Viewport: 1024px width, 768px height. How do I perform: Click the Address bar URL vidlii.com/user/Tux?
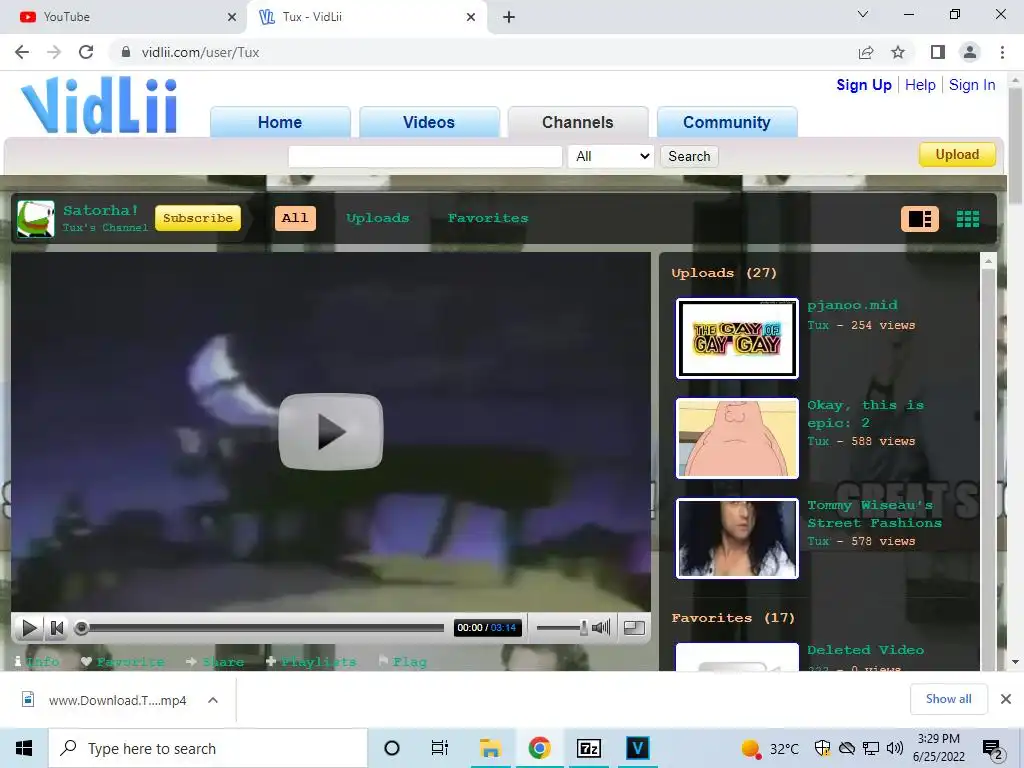[200, 52]
